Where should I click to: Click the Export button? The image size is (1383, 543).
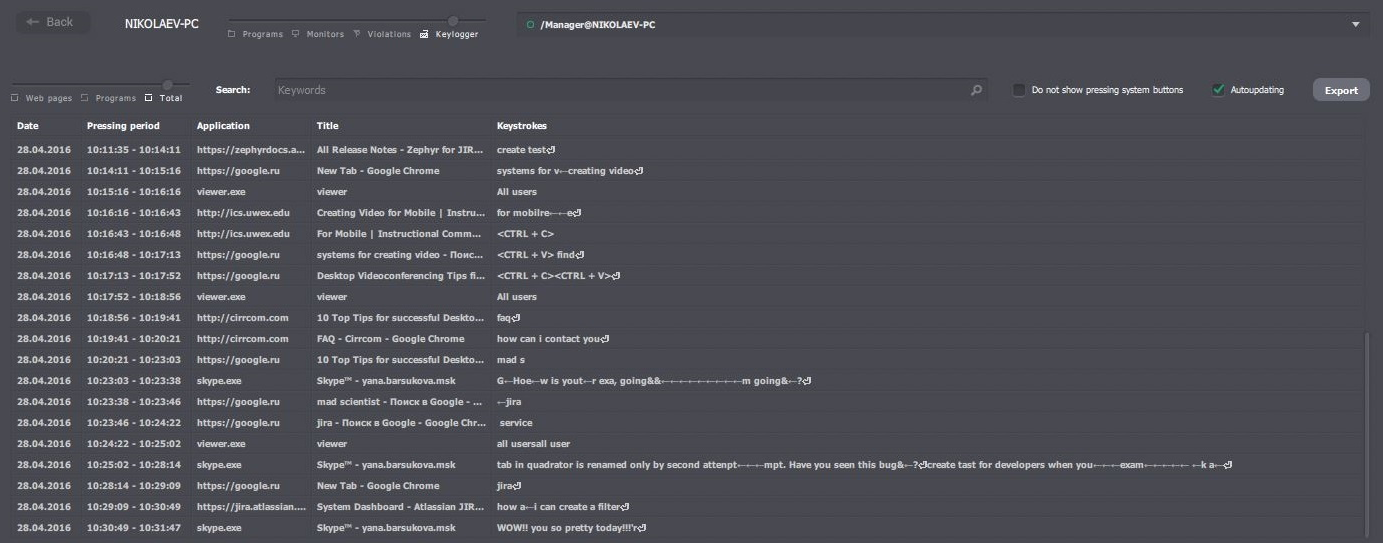coord(1341,90)
